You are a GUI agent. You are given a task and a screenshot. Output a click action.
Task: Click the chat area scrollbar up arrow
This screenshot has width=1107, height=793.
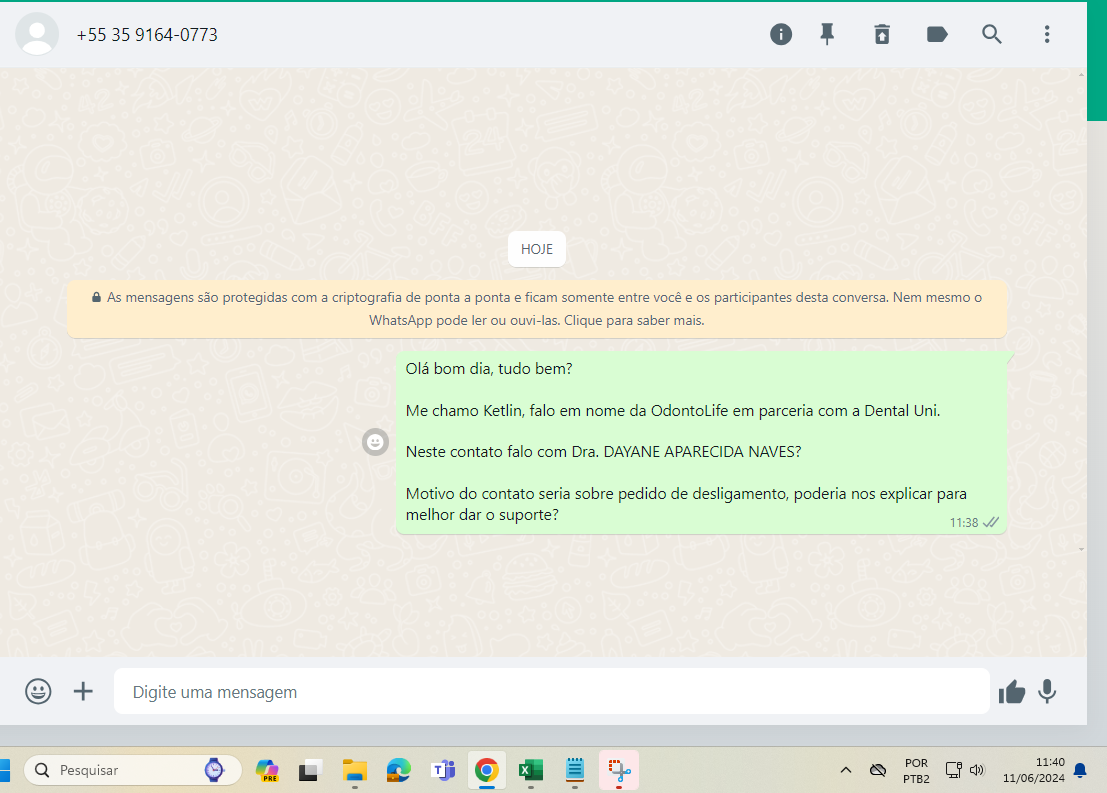pyautogui.click(x=1082, y=75)
